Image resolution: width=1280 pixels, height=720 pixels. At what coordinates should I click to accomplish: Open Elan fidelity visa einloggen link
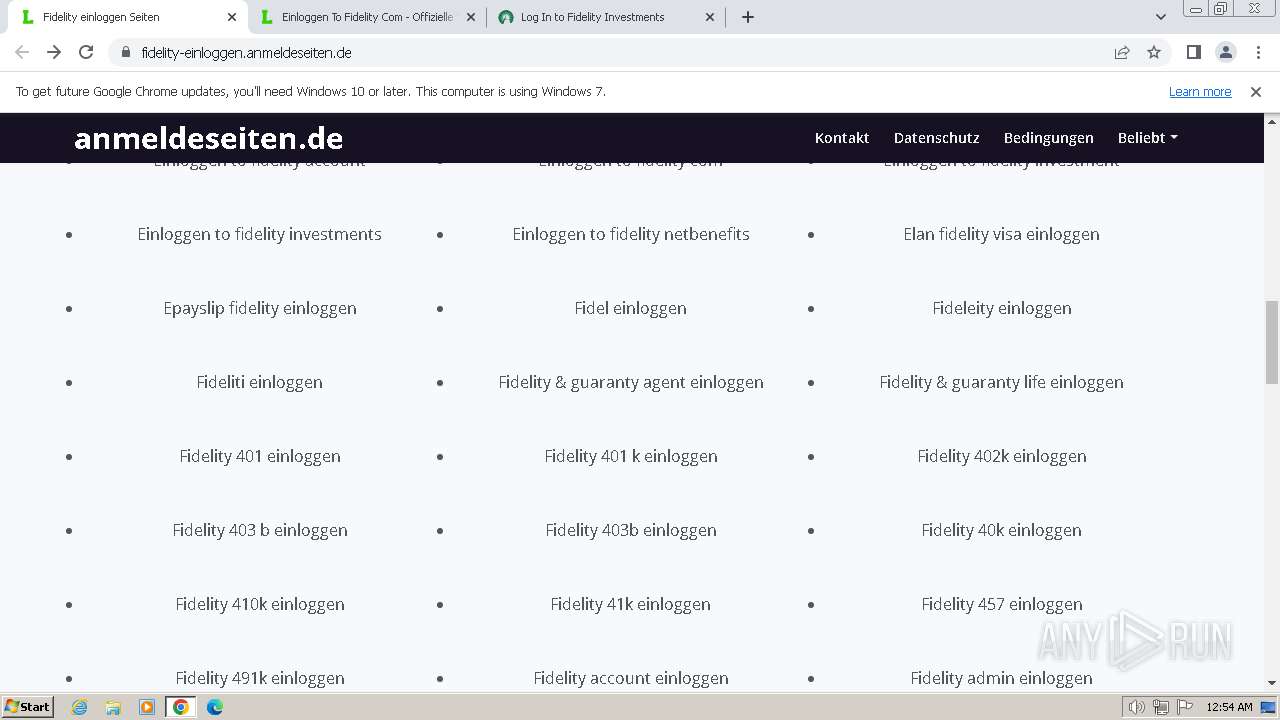(1002, 234)
